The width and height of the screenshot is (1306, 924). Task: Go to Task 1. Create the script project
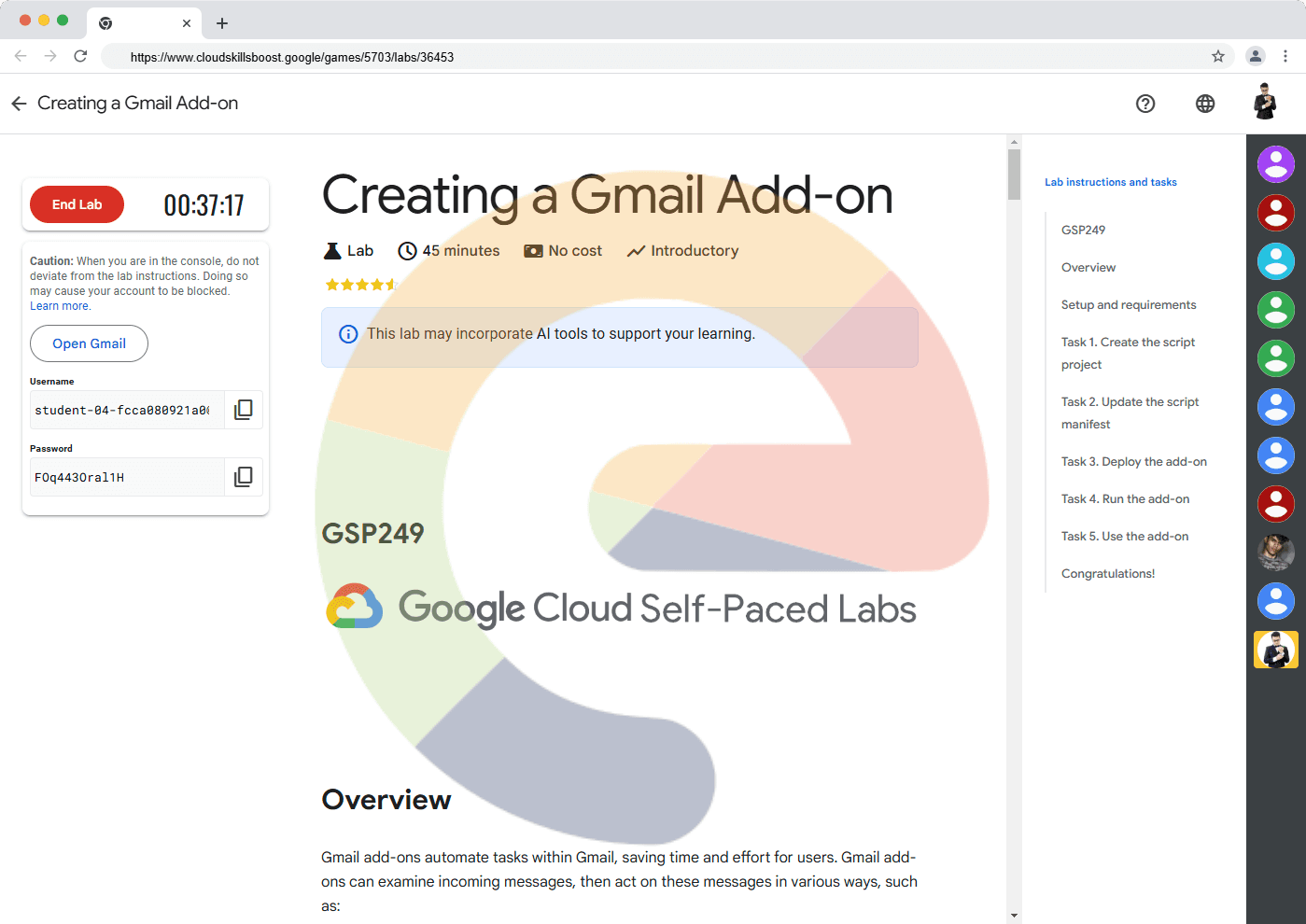(x=1128, y=353)
